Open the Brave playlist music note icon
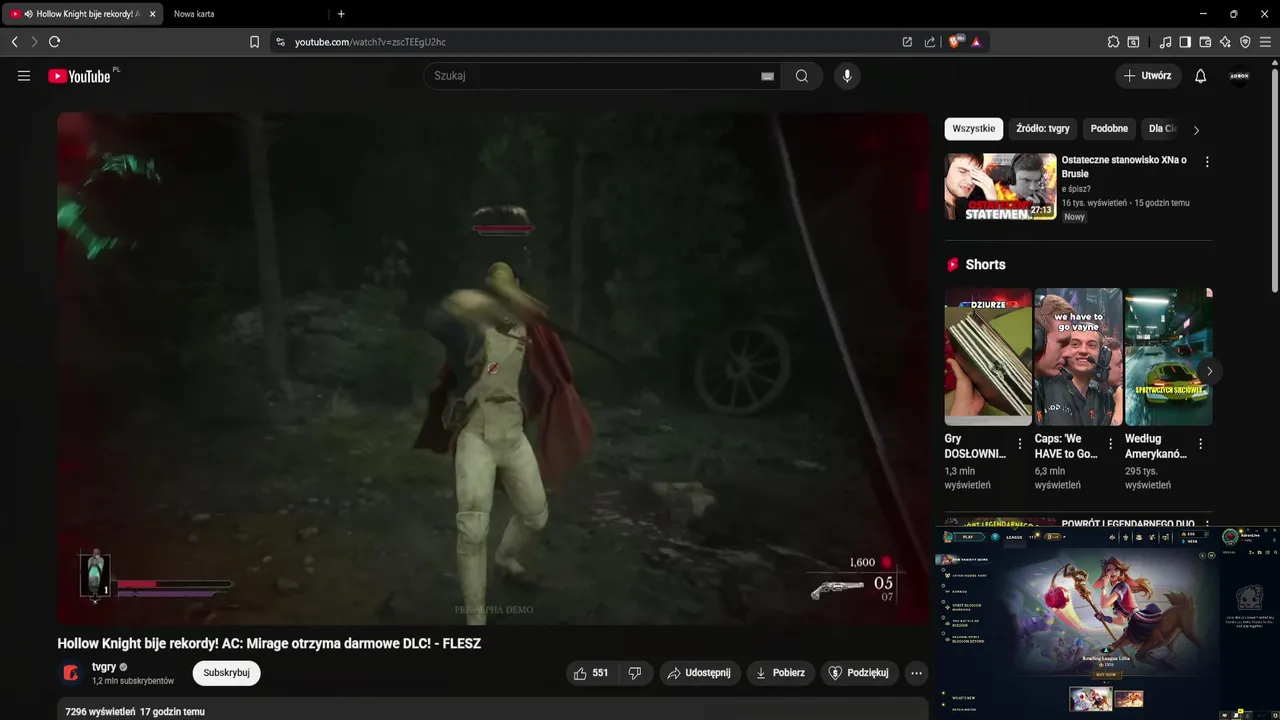1280x720 pixels. (x=1165, y=42)
